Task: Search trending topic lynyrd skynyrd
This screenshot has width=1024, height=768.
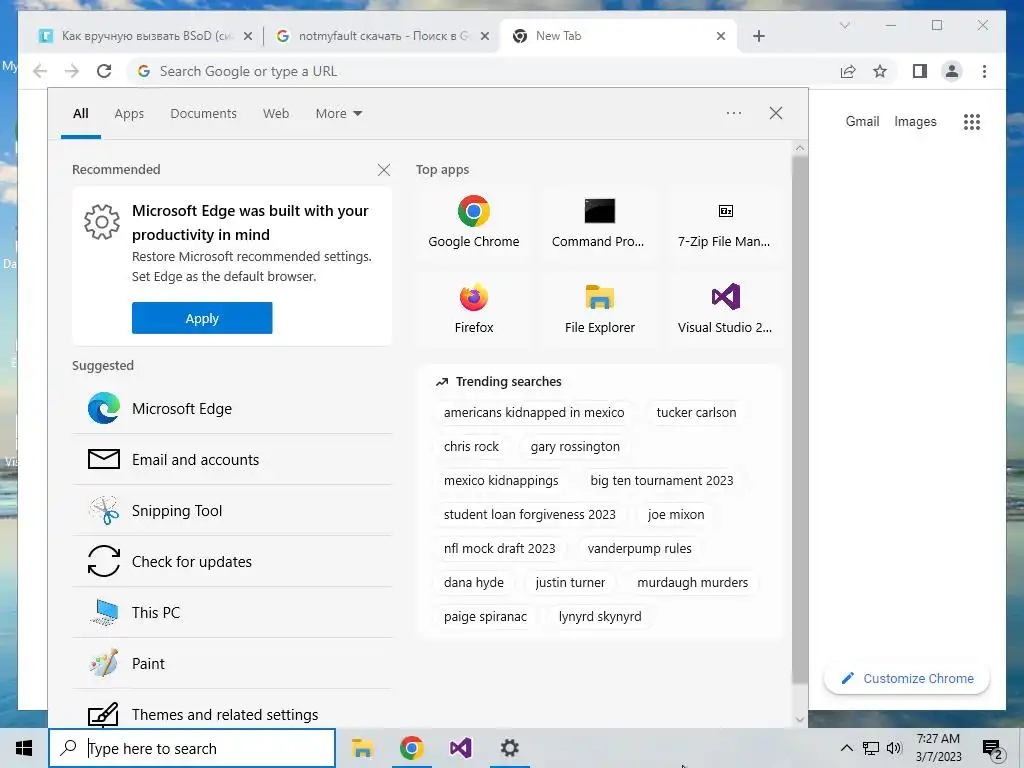Action: tap(600, 616)
